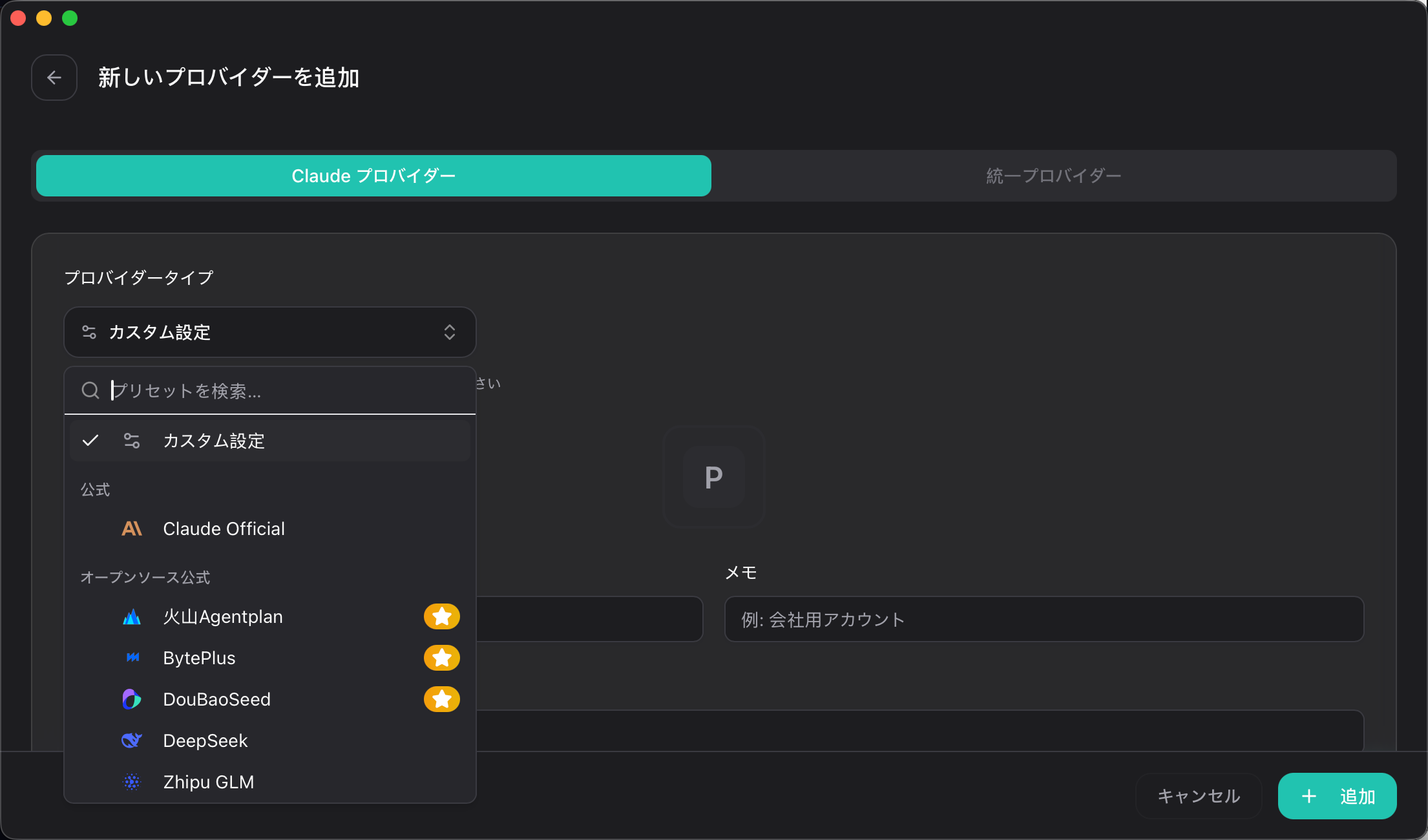The height and width of the screenshot is (840, 1428).
Task: Click the 火山Agentplan volcano icon
Action: click(x=132, y=616)
